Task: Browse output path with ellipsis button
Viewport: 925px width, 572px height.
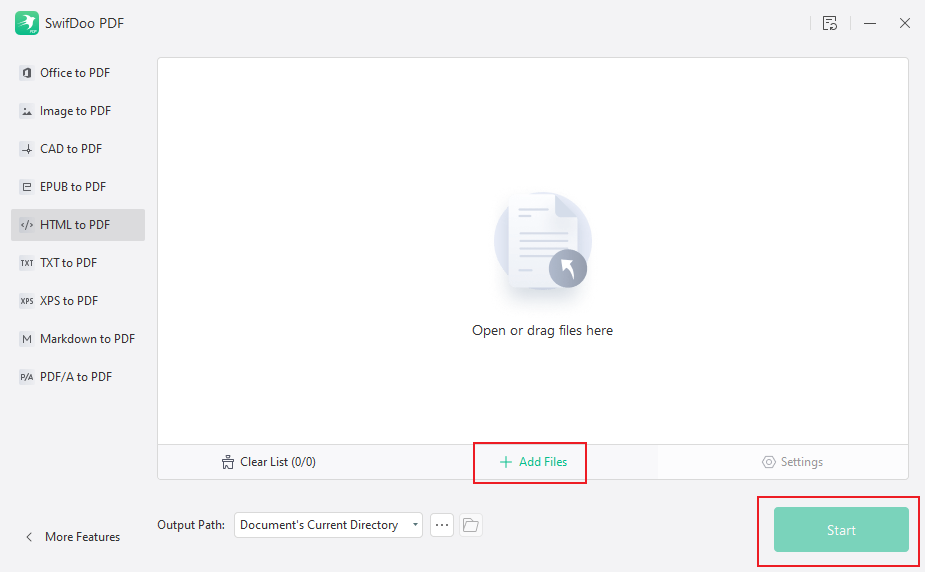Action: [x=442, y=525]
